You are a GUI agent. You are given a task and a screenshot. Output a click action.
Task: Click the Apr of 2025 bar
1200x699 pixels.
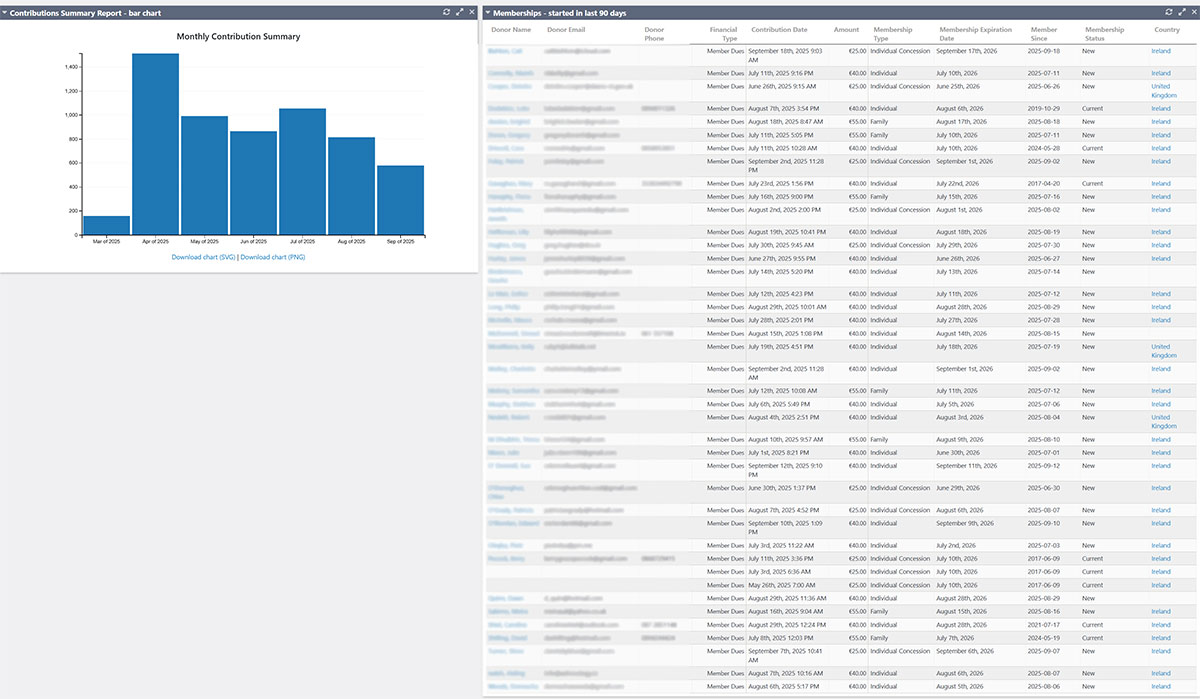(155, 144)
